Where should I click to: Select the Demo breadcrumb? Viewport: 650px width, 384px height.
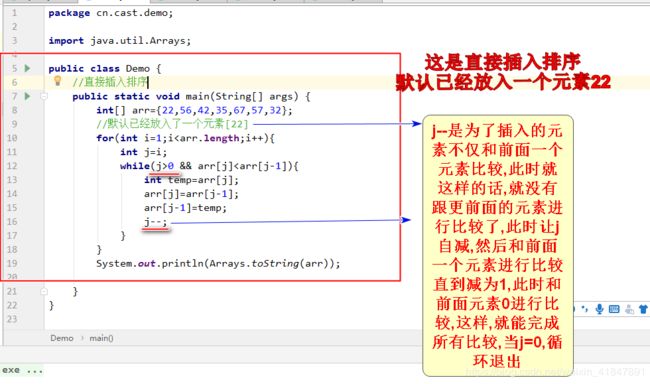tap(62, 338)
